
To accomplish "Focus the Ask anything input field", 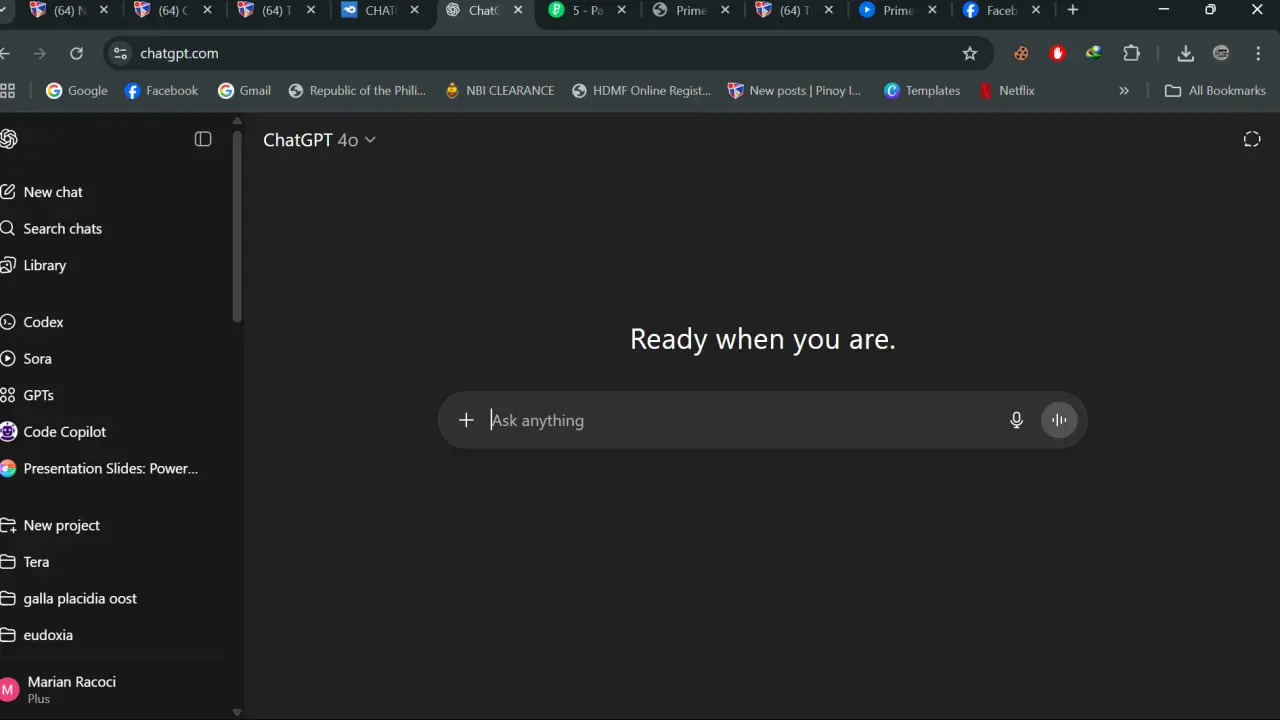I will click(740, 420).
